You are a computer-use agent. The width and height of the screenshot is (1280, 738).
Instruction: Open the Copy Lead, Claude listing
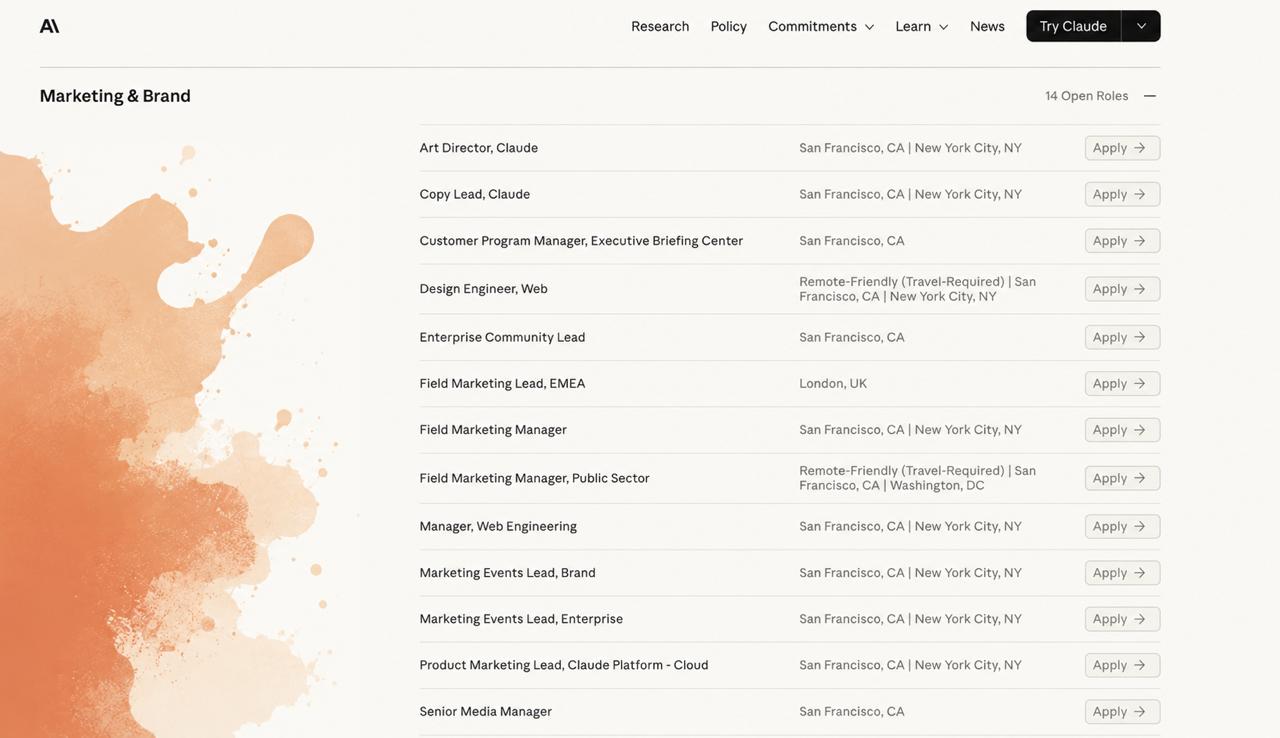point(475,194)
